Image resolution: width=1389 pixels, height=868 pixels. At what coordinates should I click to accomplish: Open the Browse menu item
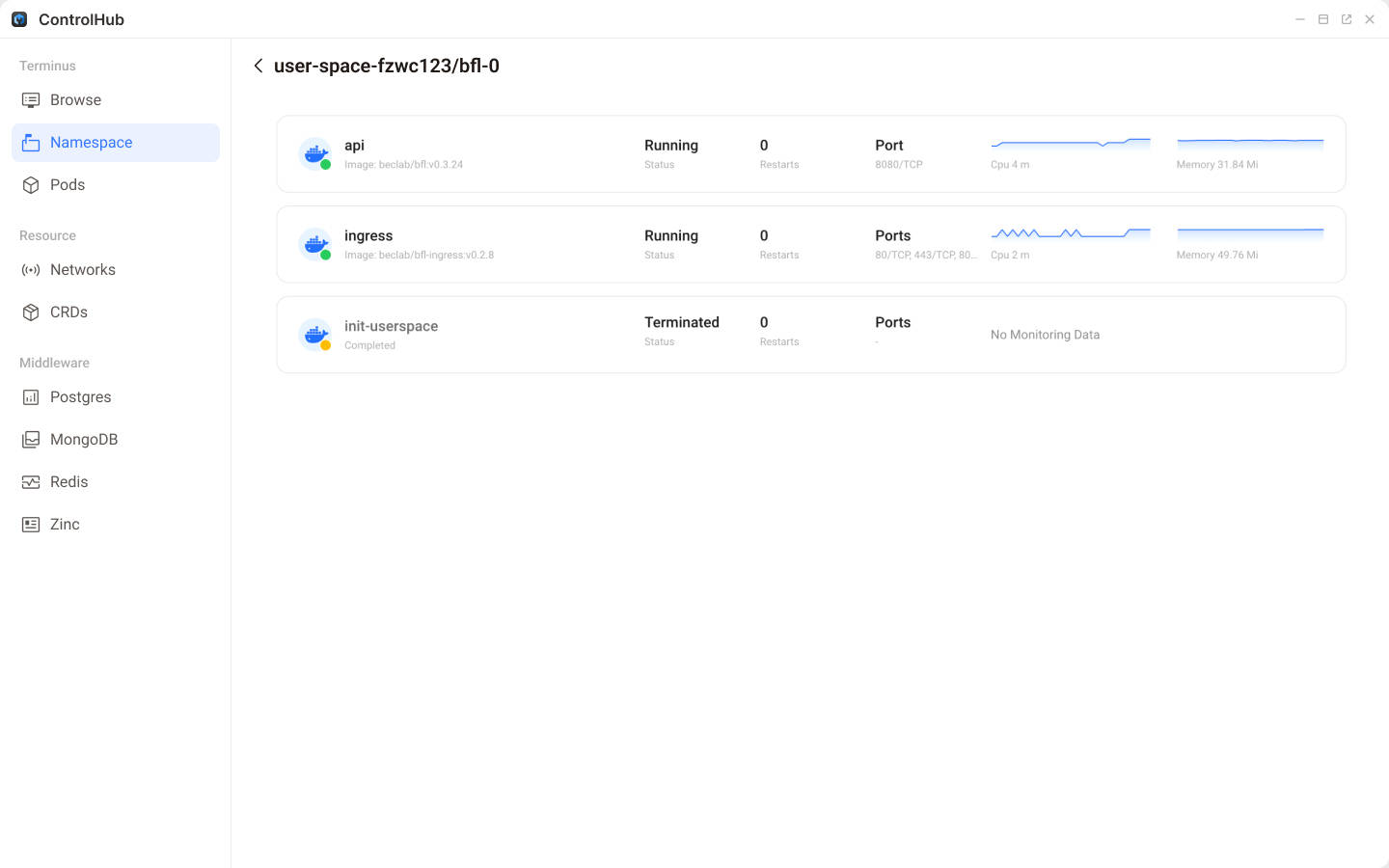[116, 100]
